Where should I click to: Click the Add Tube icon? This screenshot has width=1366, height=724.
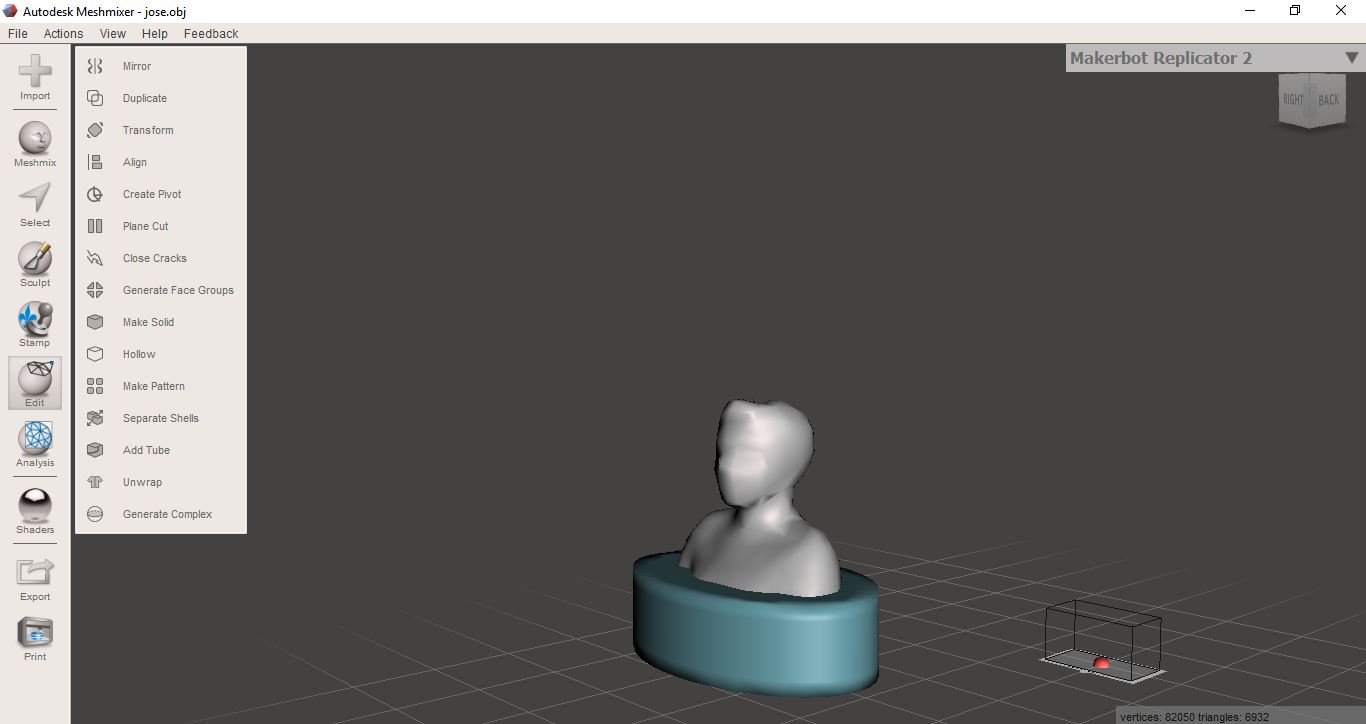click(x=95, y=450)
